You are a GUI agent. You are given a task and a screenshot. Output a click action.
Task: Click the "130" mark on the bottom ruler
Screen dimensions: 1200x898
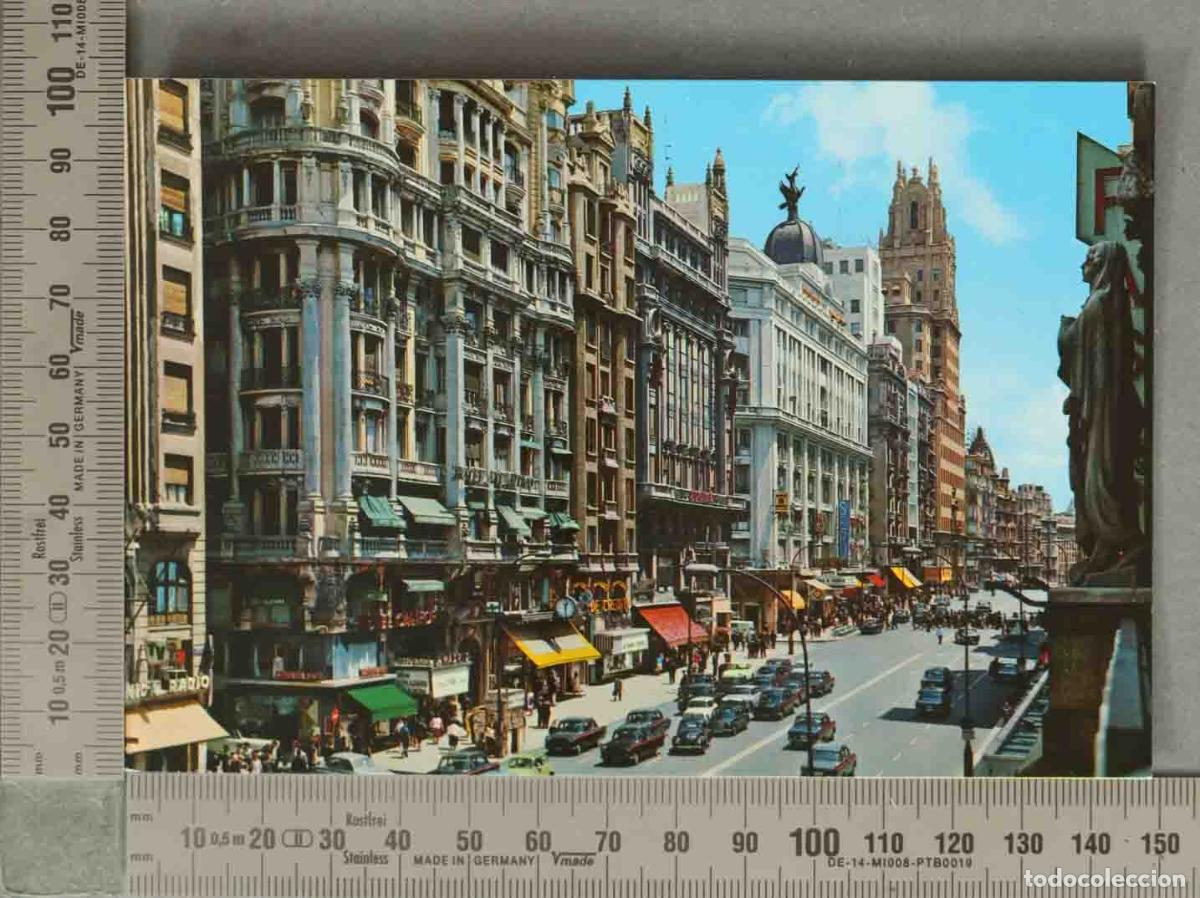click(1022, 843)
